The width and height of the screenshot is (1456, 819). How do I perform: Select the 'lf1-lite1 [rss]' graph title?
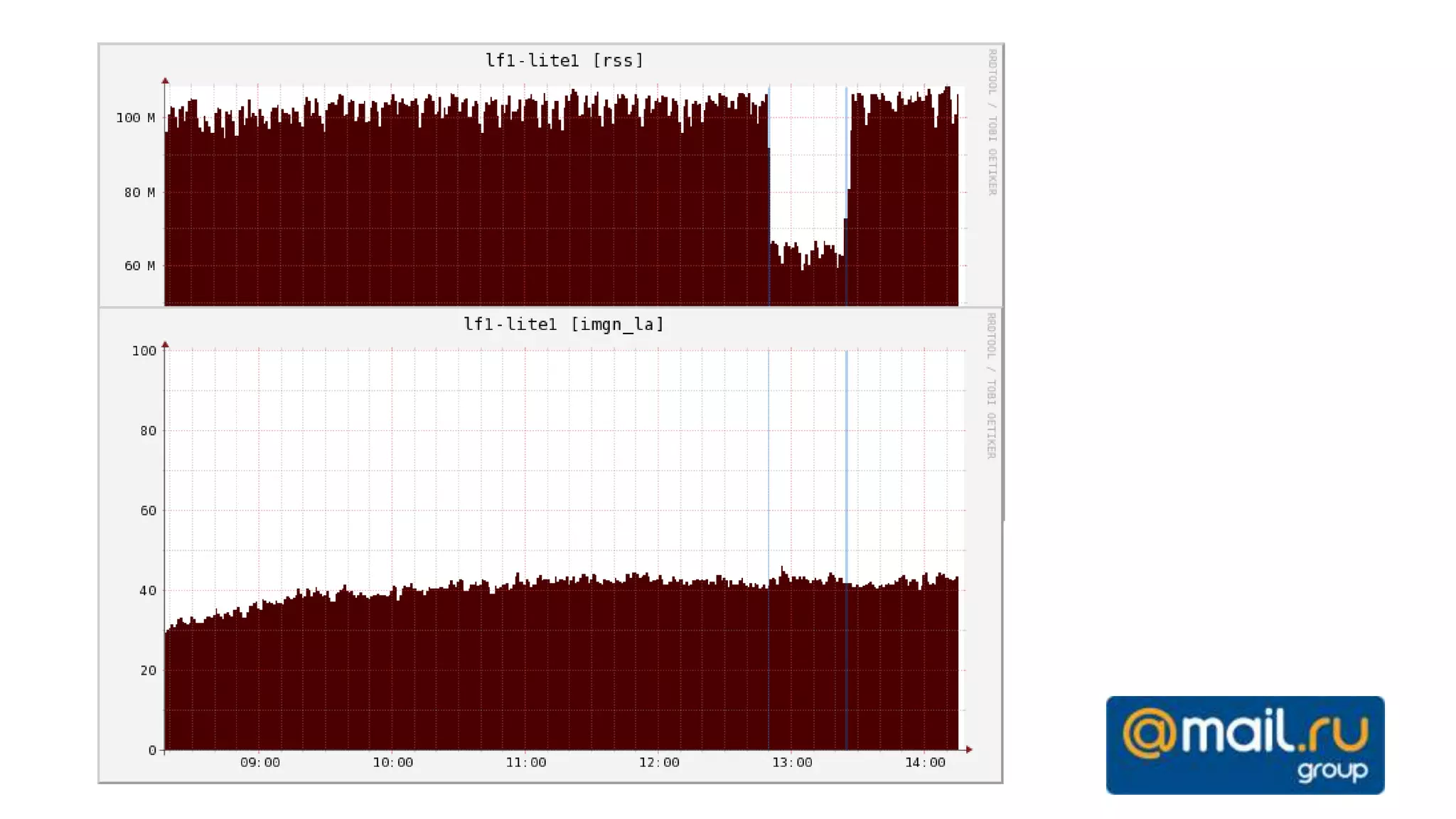tap(564, 60)
